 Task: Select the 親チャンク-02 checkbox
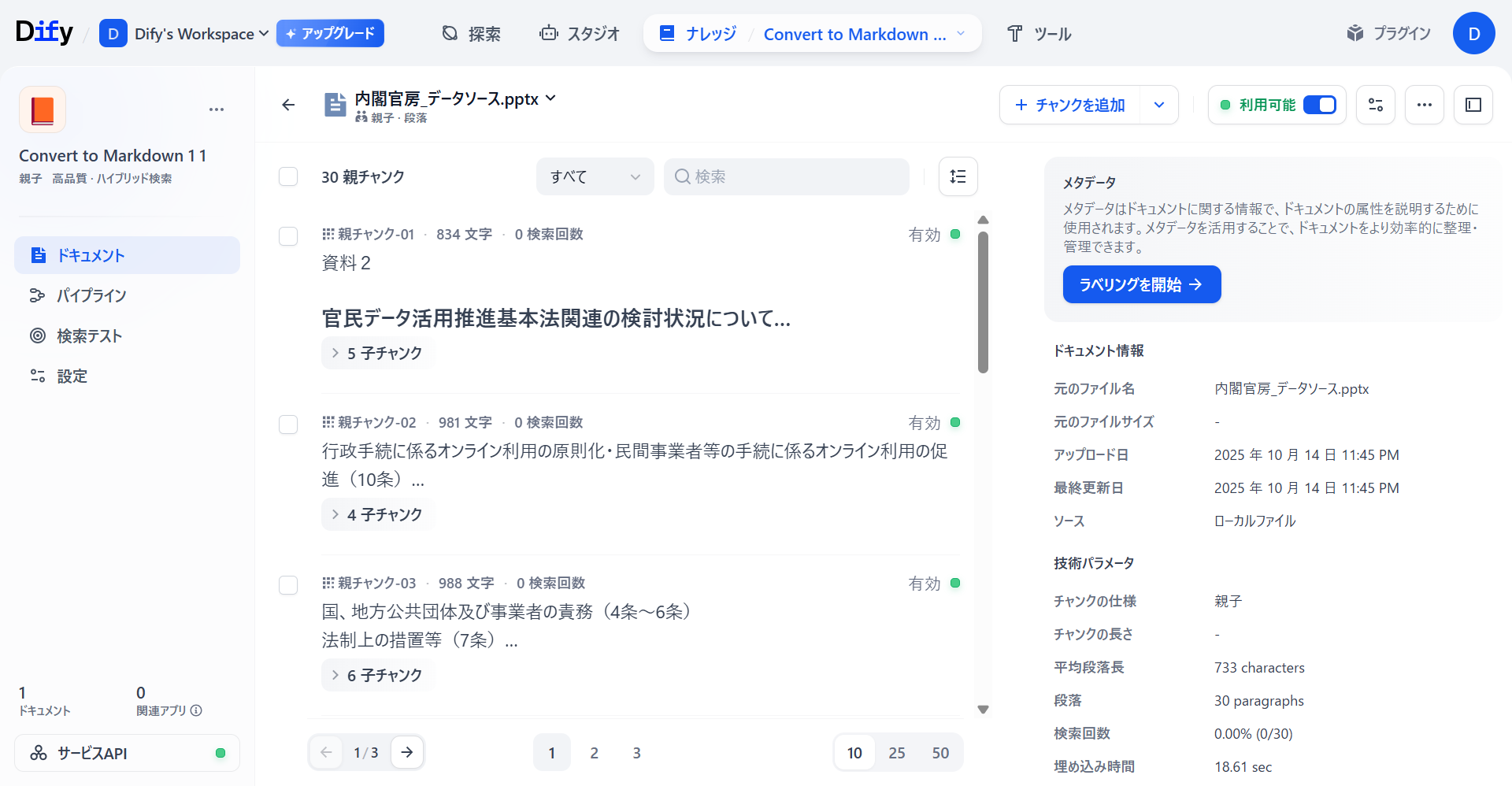[x=288, y=425]
